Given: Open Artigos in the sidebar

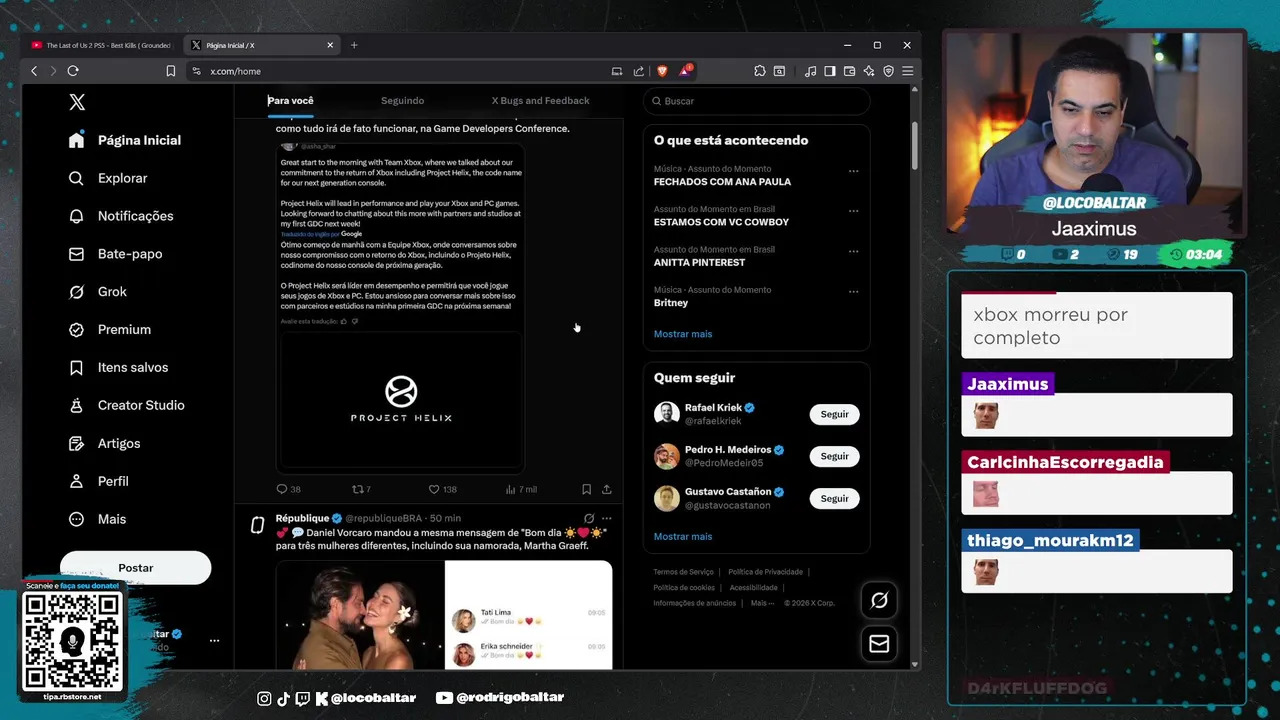Looking at the screenshot, I should (104, 444).
